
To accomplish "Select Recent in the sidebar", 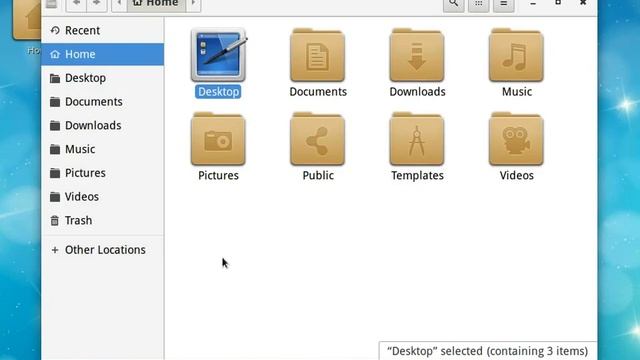I will (x=103, y=31).
